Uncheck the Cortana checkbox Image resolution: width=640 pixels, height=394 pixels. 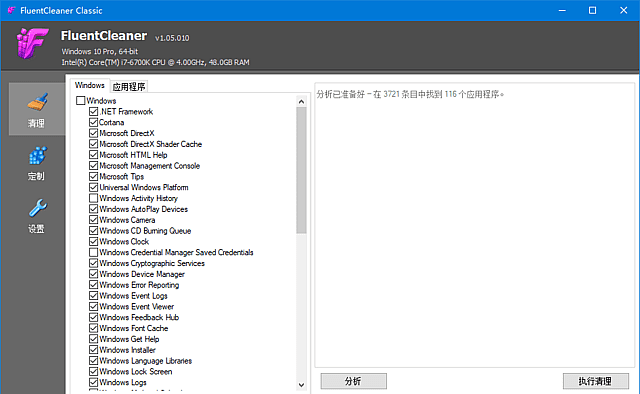93,122
